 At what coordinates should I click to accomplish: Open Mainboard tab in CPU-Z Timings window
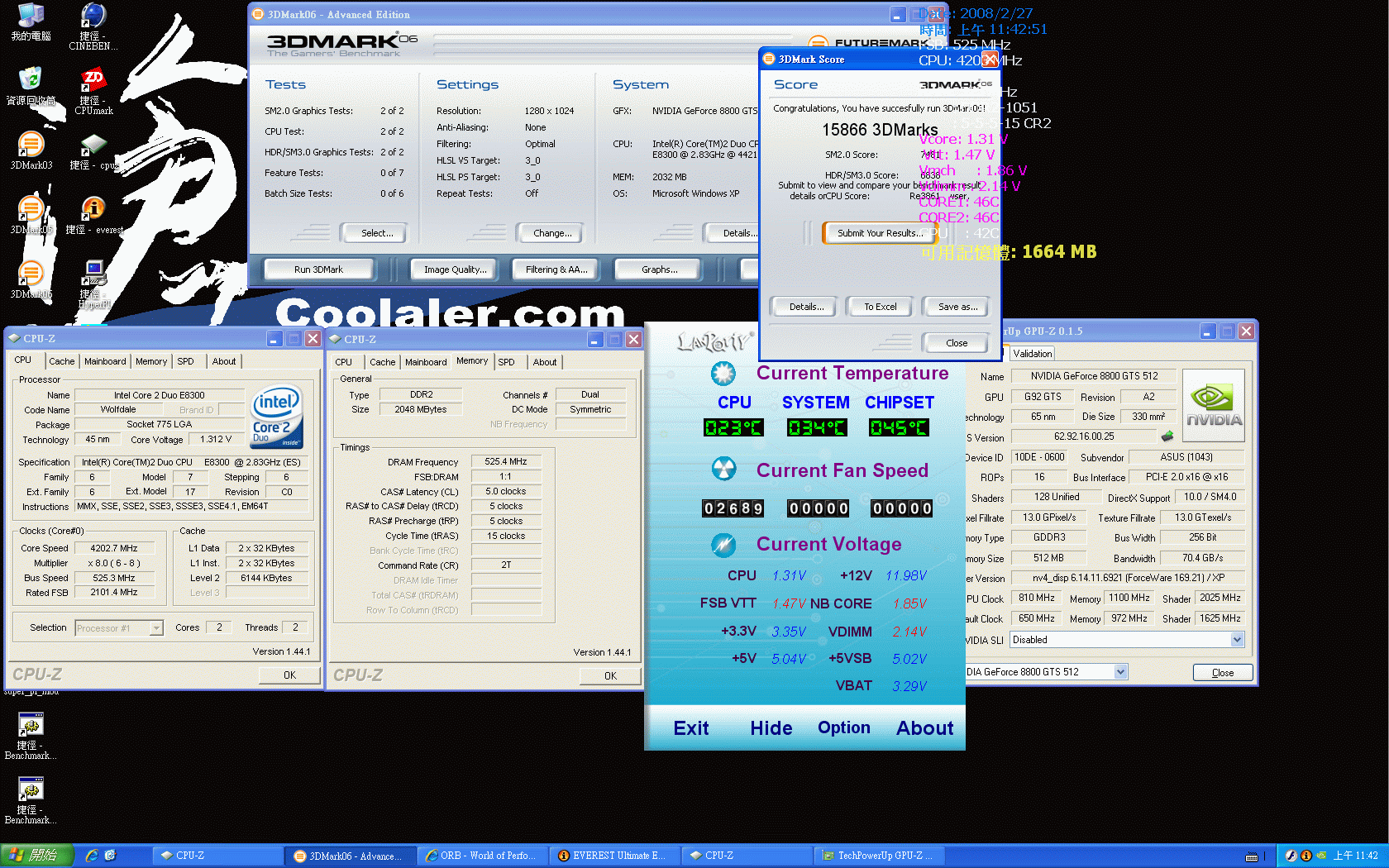coord(426,362)
